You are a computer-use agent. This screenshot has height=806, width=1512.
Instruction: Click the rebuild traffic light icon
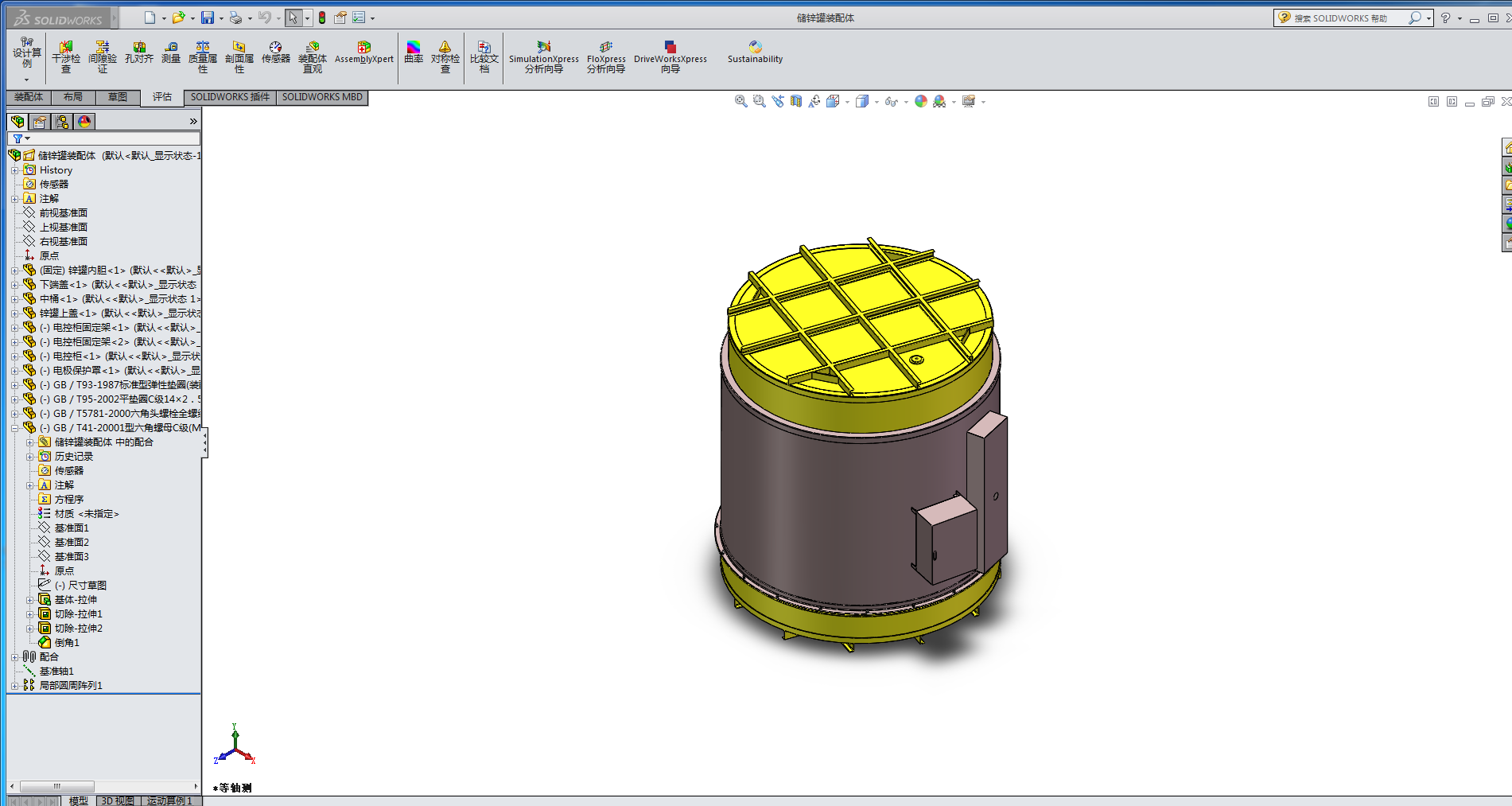point(322,18)
